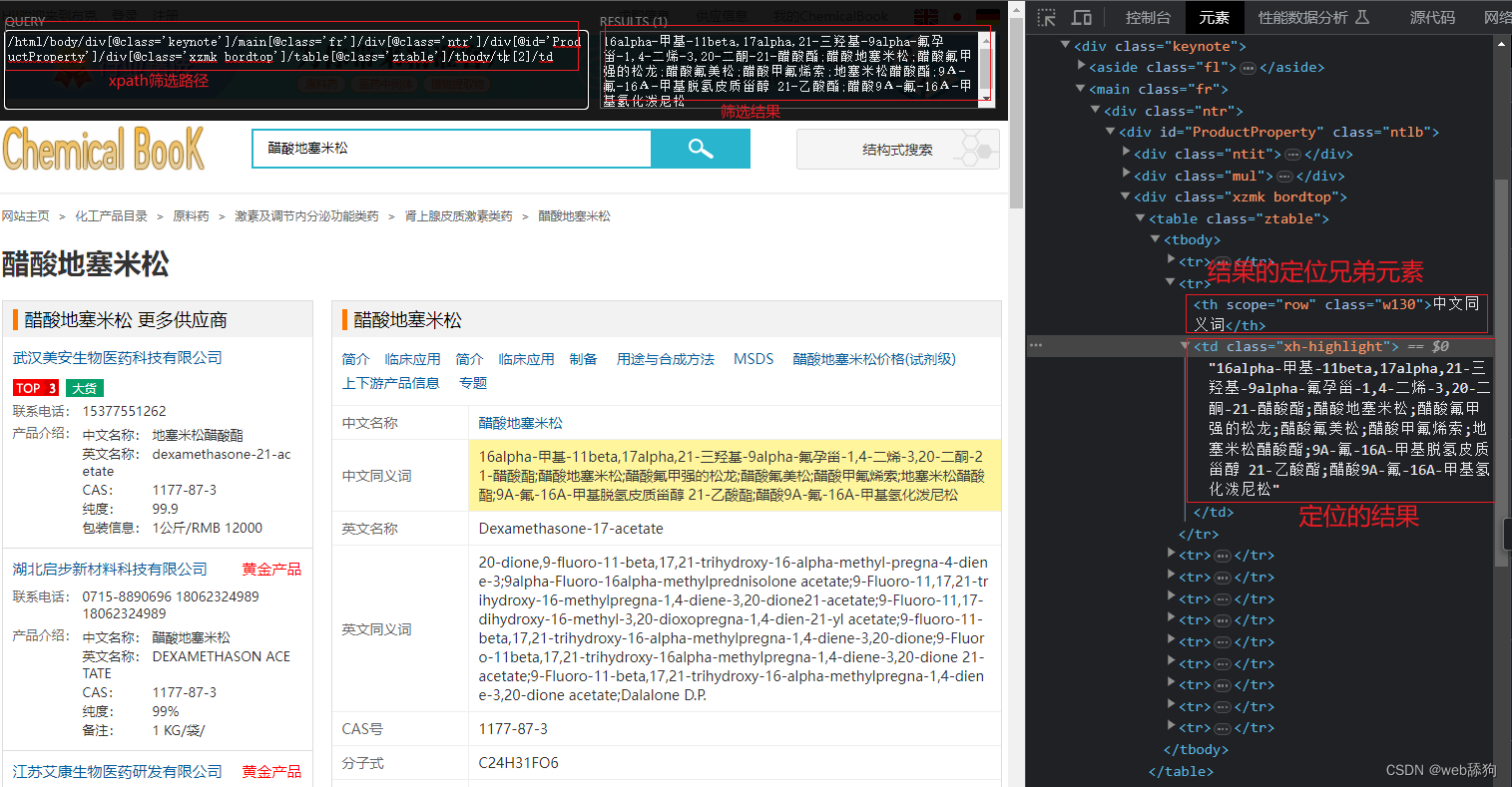Collapse the div class xzmk bordtop node
Viewport: 1512px width, 787px height.
point(1126,197)
